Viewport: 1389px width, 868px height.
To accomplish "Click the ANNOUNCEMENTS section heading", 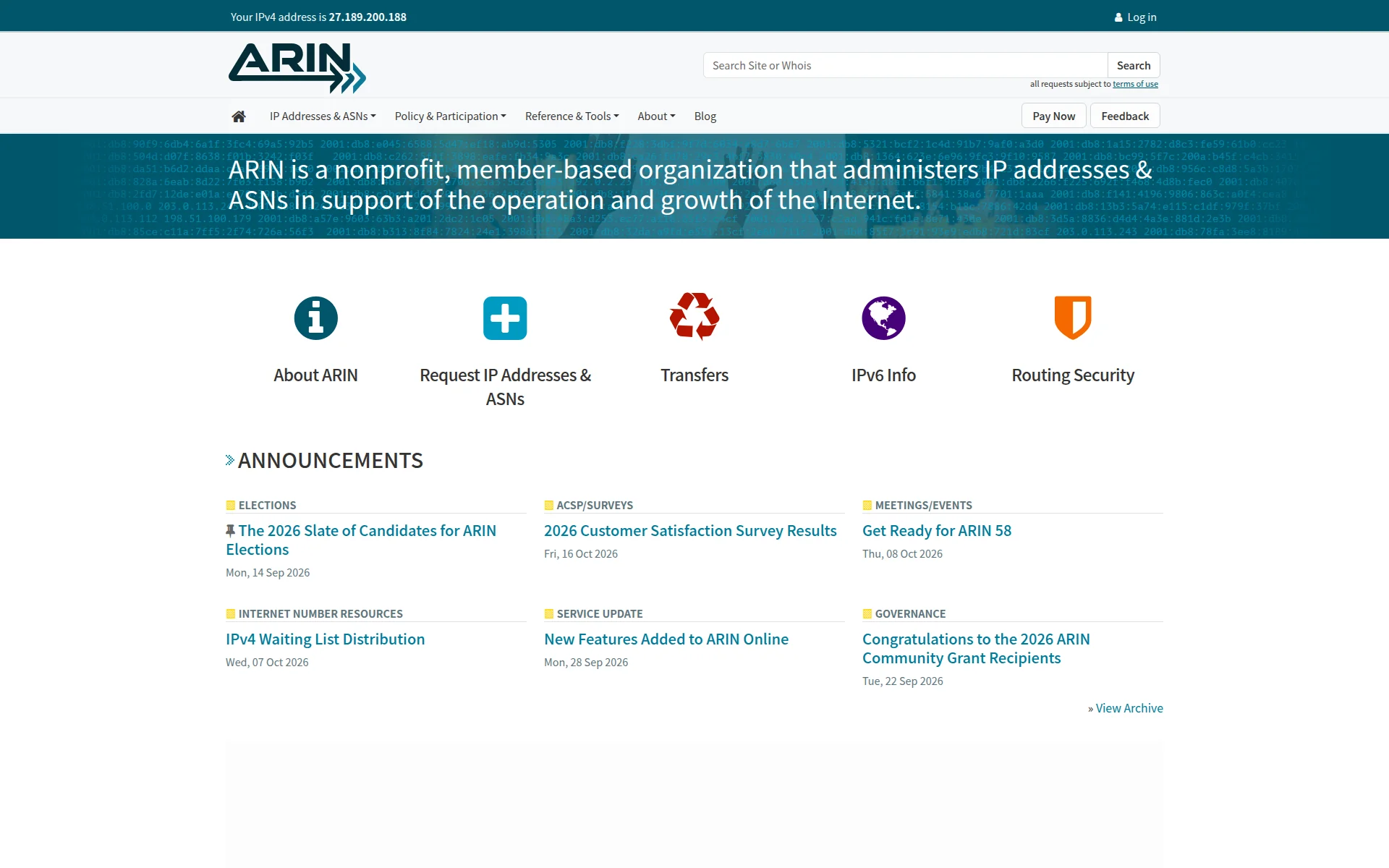I will [x=330, y=461].
